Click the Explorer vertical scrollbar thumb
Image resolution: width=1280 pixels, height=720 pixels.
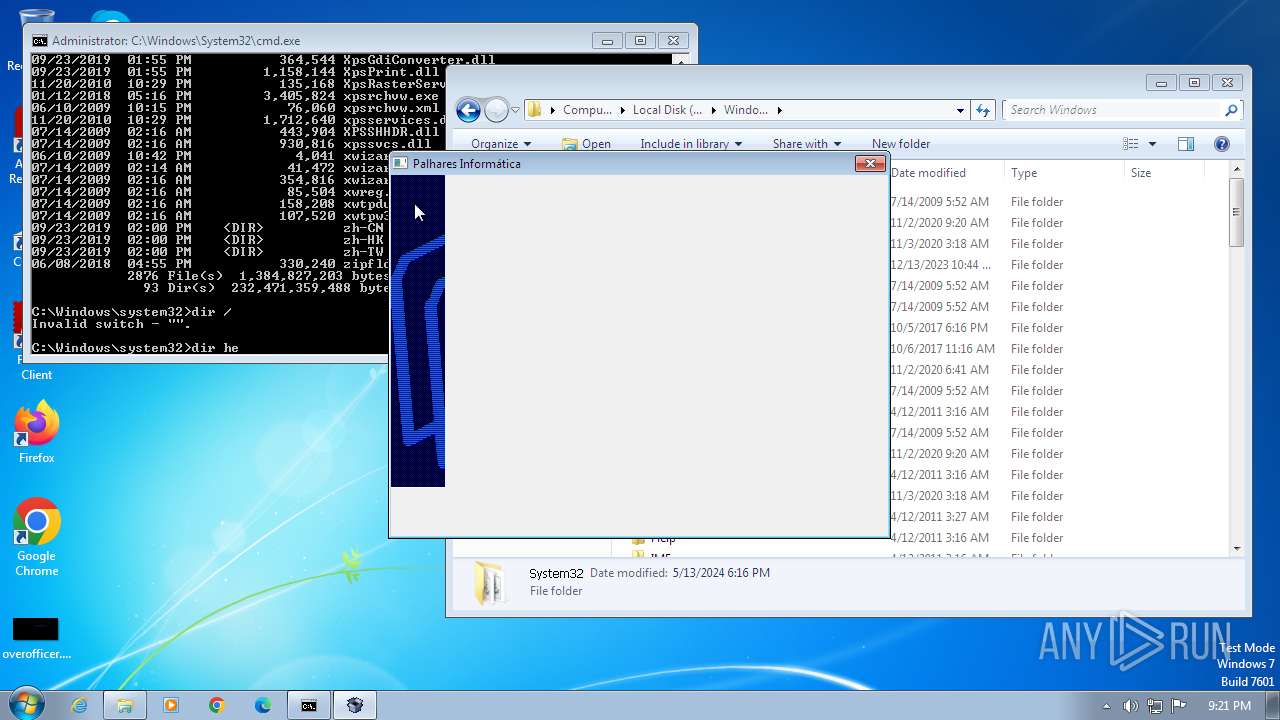point(1237,212)
